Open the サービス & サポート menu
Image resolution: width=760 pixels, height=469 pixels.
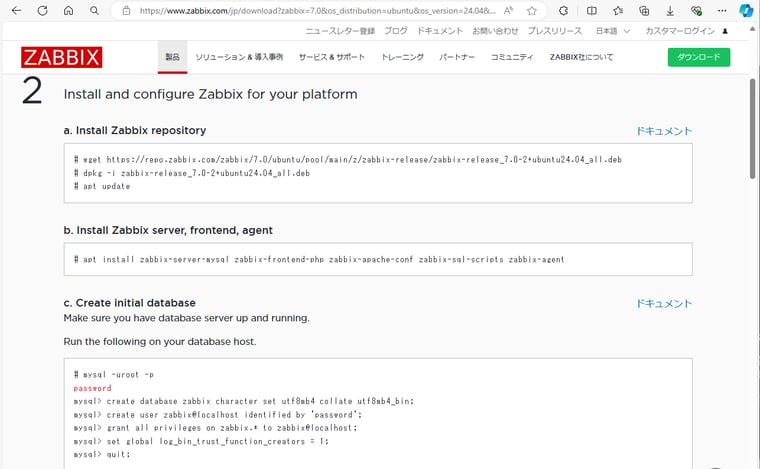[332, 57]
